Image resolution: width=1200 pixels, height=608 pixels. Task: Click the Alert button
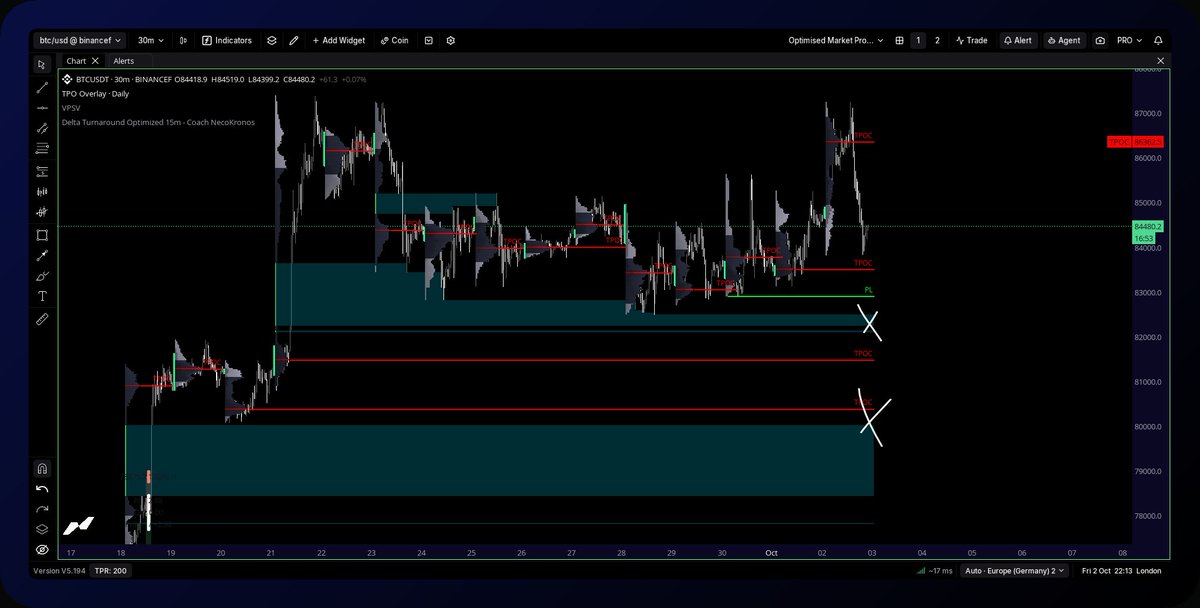(1017, 41)
